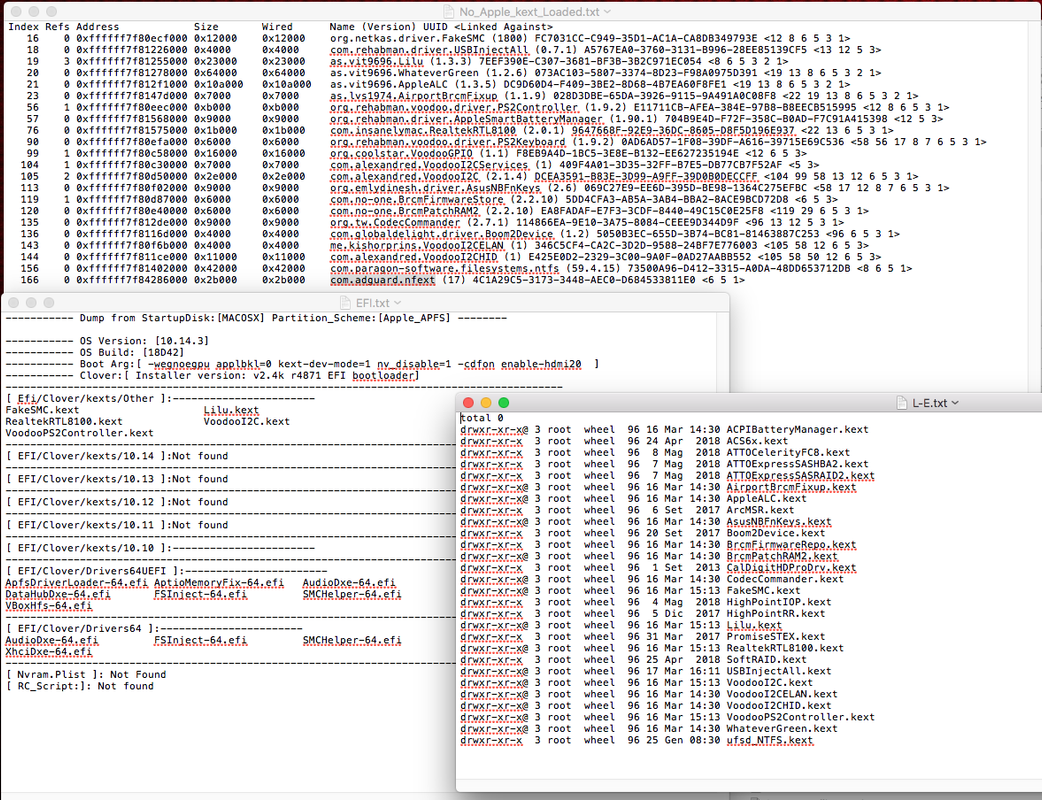Click 'org.rehabman.driver.AppleSmartBatteryManager' entry
1042x800 pixels.
(x=466, y=119)
